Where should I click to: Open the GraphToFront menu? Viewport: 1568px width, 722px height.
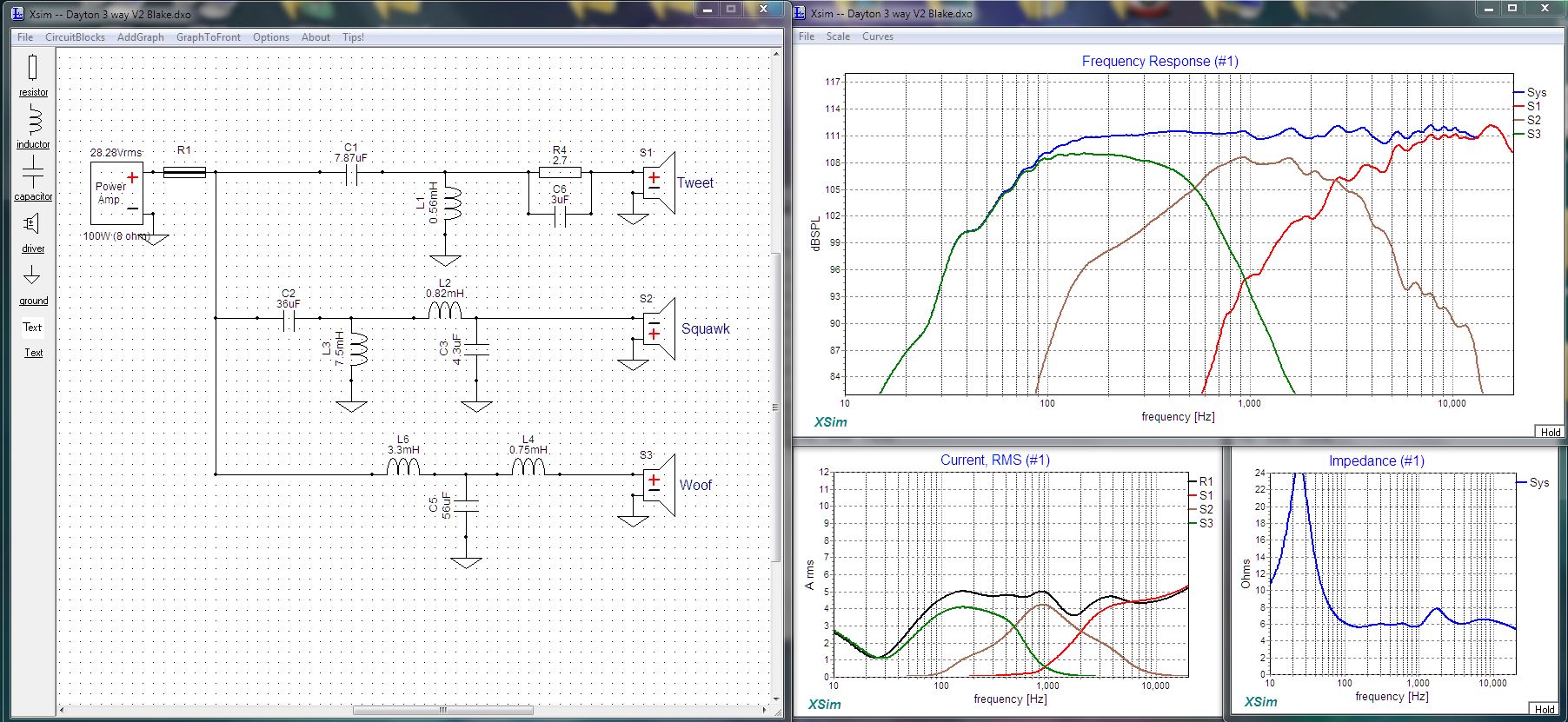coord(208,37)
